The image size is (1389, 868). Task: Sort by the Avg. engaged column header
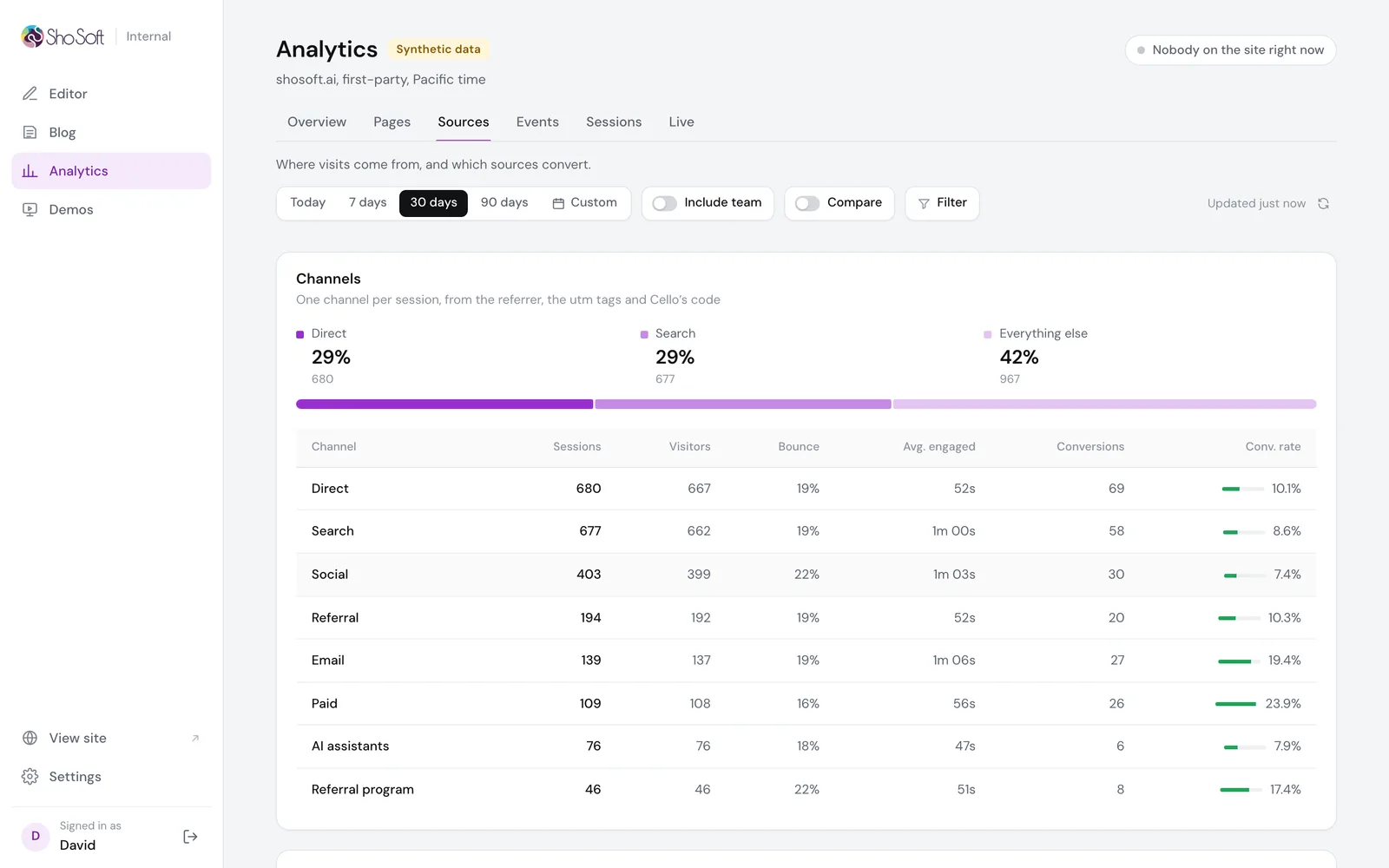tap(938, 446)
